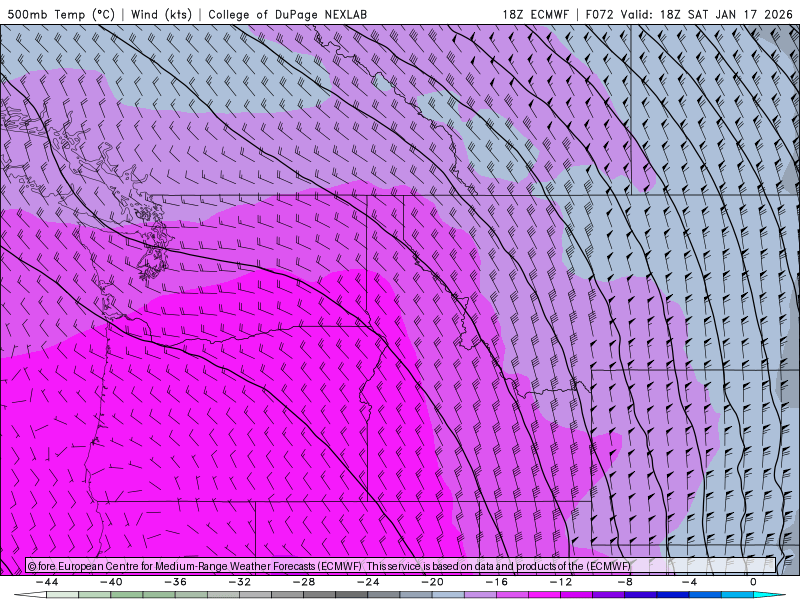Click the -40 color scale label
The image size is (800, 600).
tap(111, 582)
